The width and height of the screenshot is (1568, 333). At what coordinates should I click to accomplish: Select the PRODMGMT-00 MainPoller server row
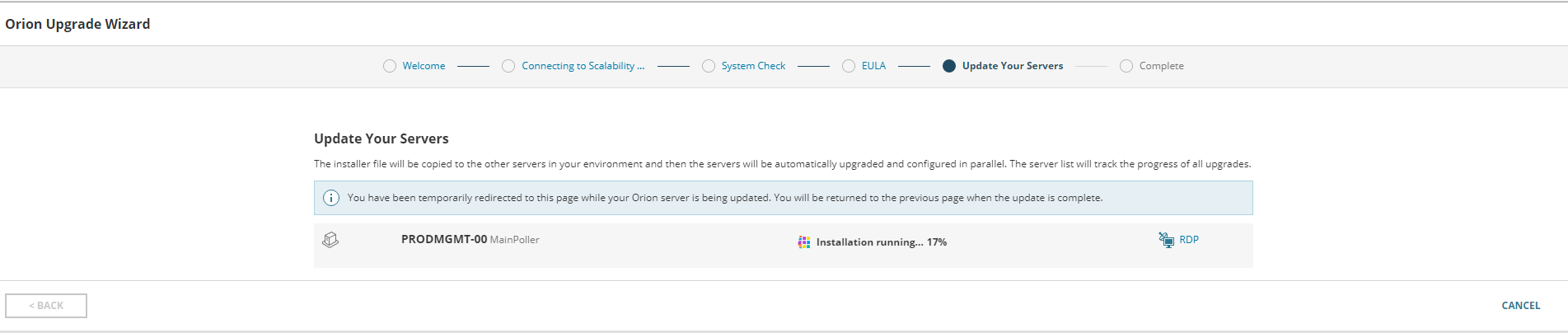[x=784, y=245]
